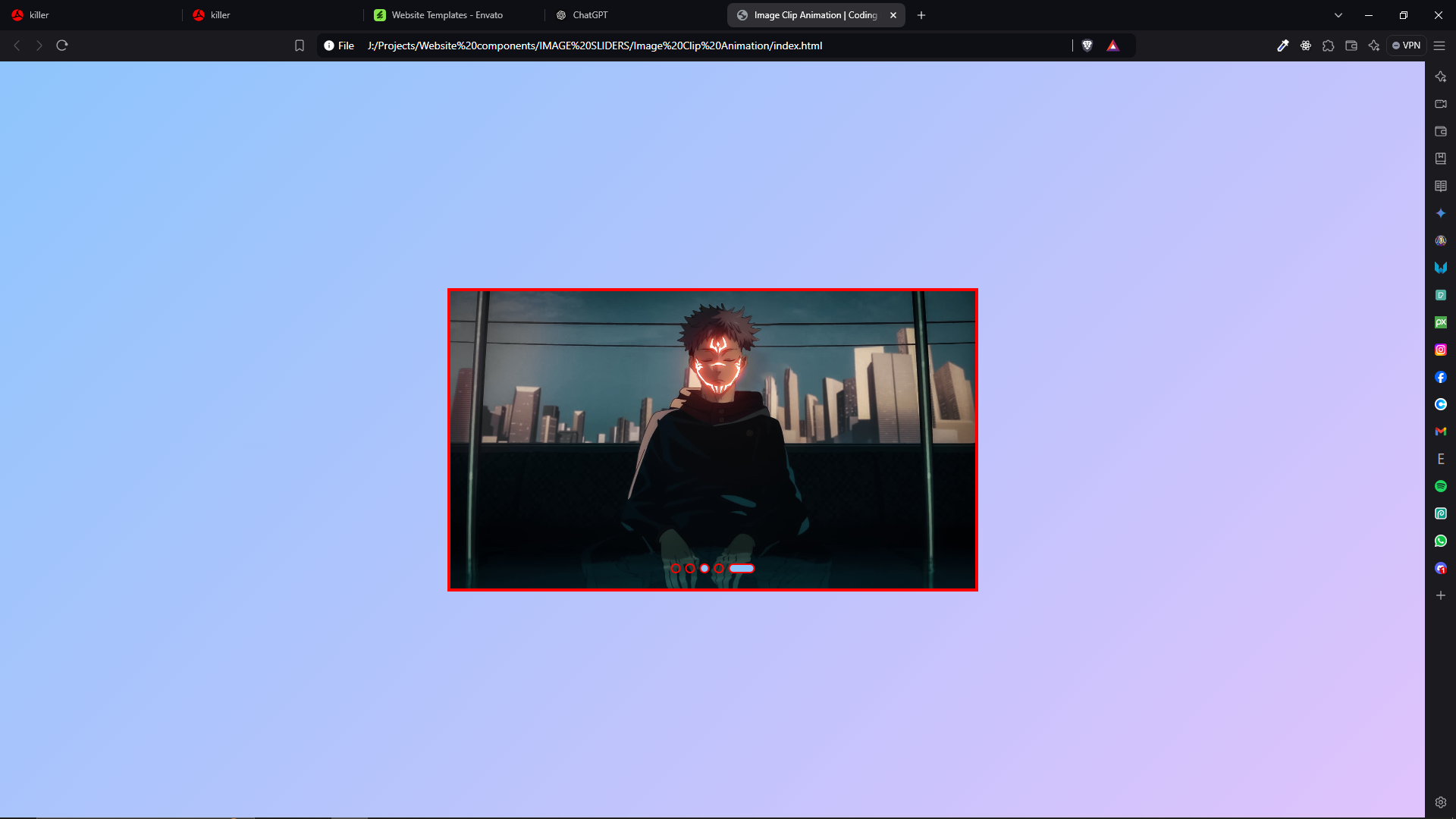Open the color picker eyedropper extension
Viewport: 1456px width, 819px height.
click(x=1283, y=45)
